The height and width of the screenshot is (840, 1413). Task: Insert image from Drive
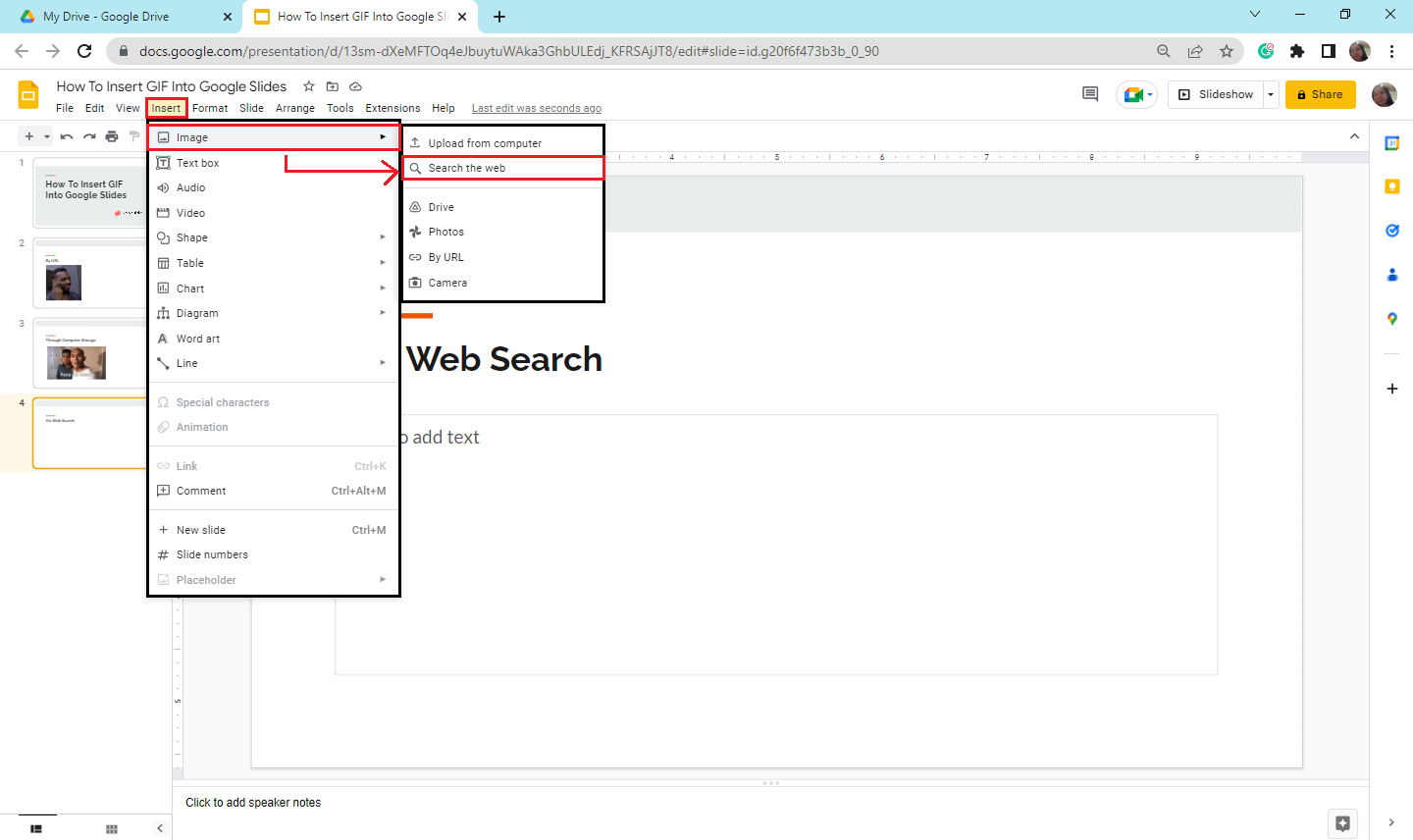click(503, 207)
